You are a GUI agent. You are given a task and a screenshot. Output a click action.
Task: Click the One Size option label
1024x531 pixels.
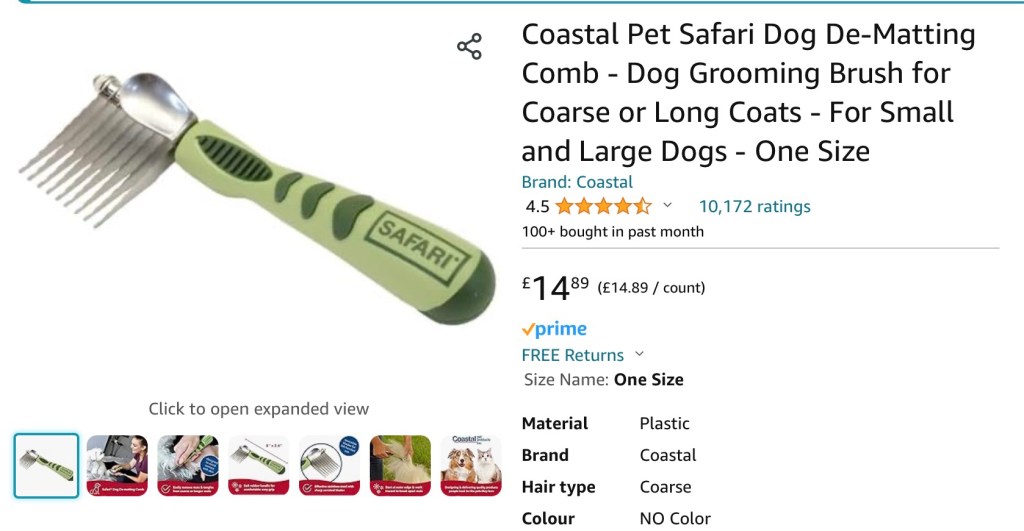[x=648, y=380]
